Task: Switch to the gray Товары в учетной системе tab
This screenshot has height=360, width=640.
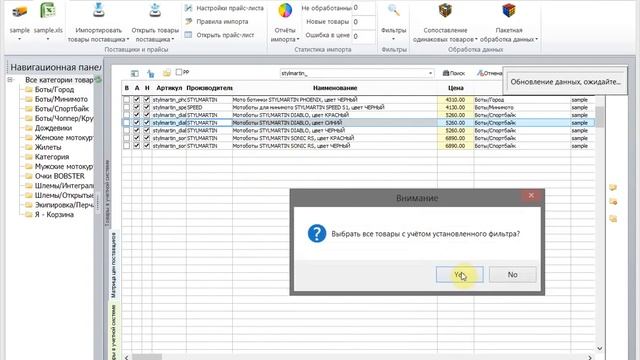Action: tap(107, 193)
